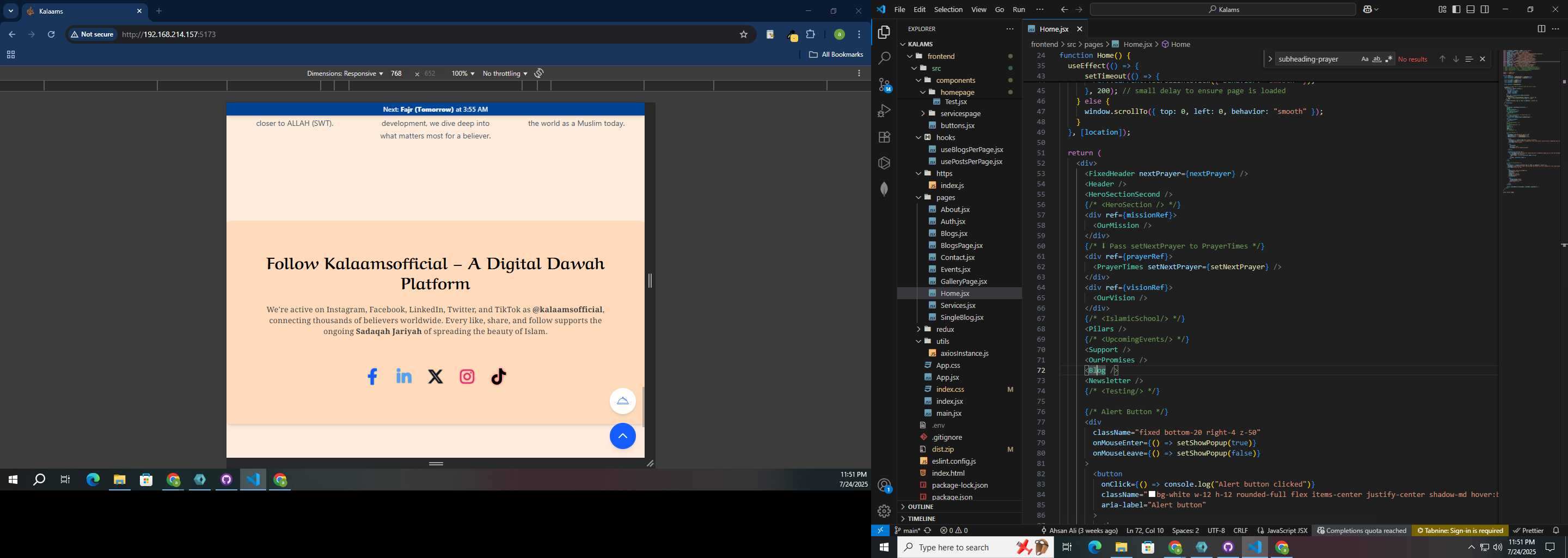Screen dimensions: 1568x558
Task: Open the No throttling dropdown
Action: (x=505, y=74)
